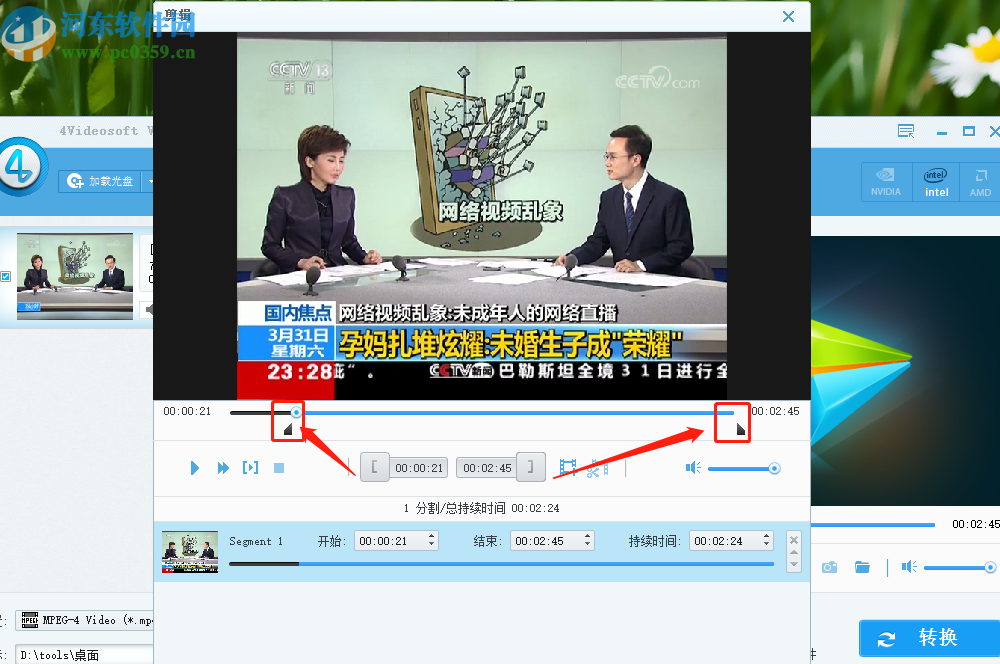
Task: Open the MPEG-4 Video format dropdown
Action: tap(84, 620)
